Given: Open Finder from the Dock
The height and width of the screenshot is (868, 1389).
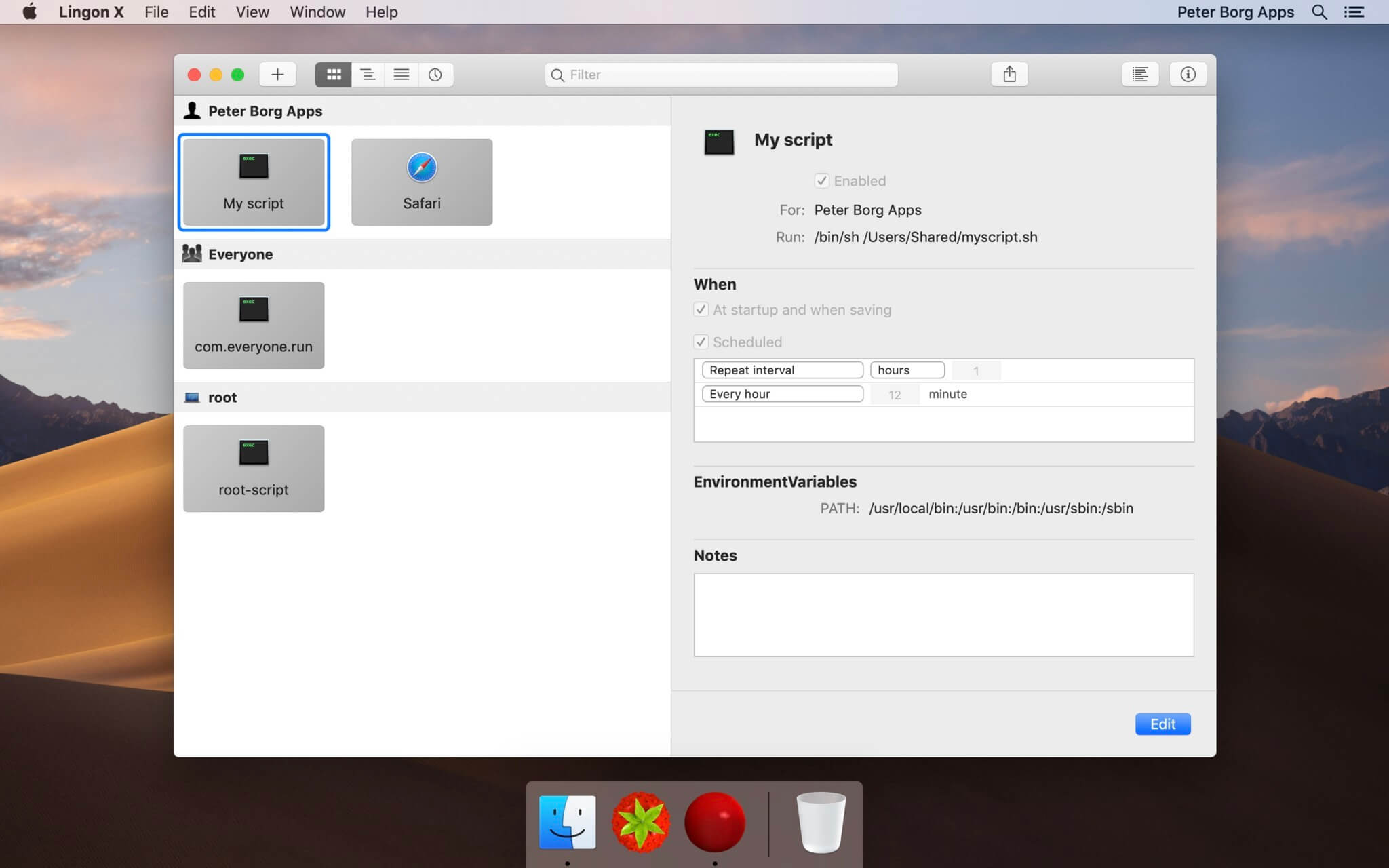Looking at the screenshot, I should point(567,822).
